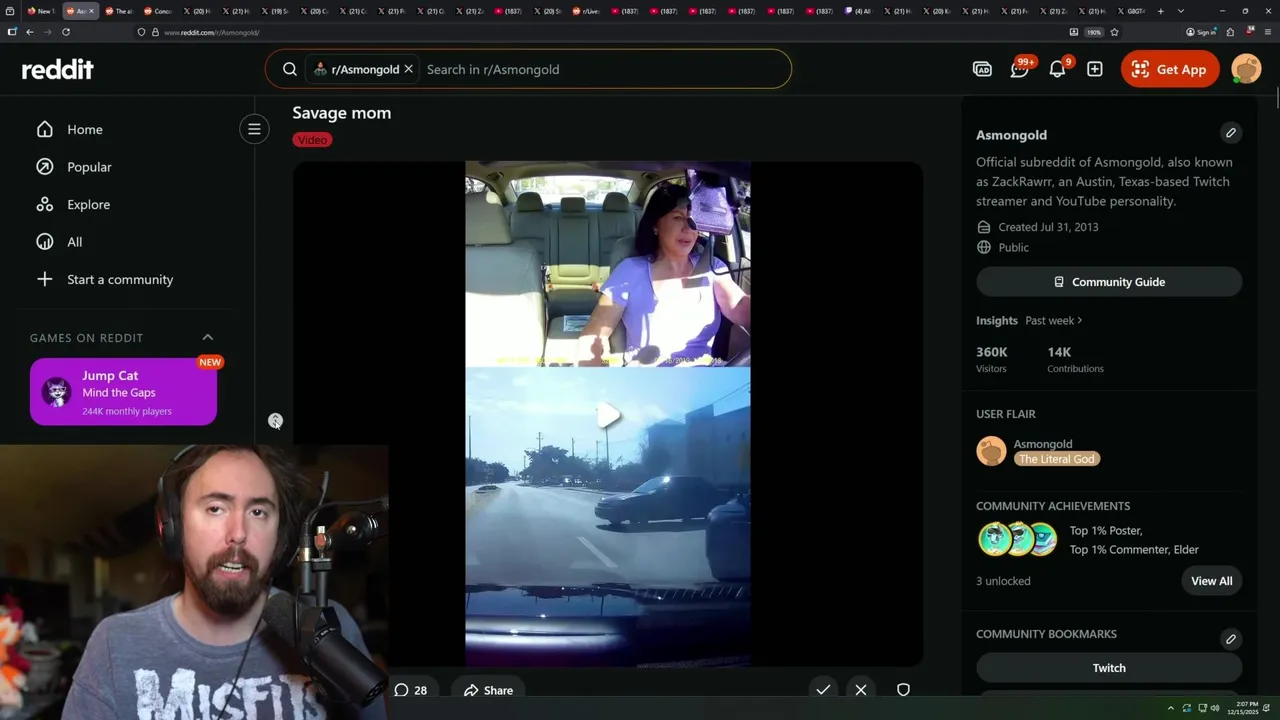Open the tab list dropdown chevron
The height and width of the screenshot is (720, 1280).
(x=1181, y=11)
